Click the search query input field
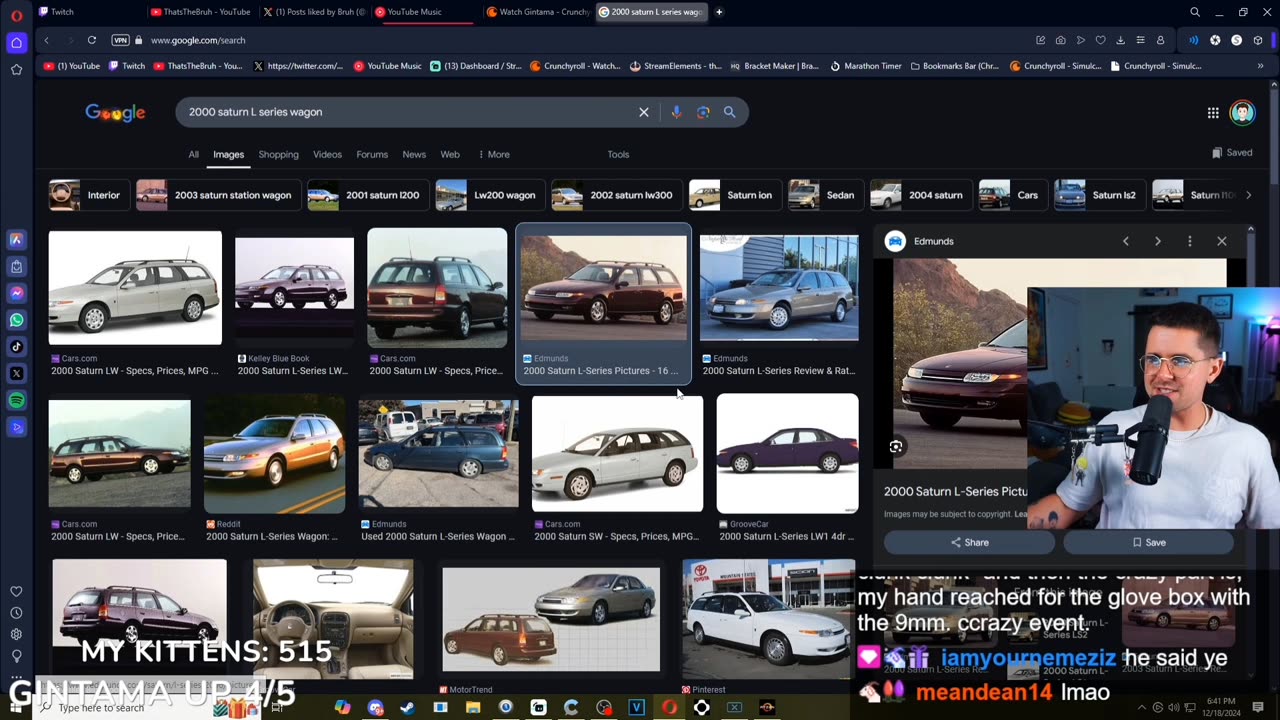The image size is (1280, 720). click(x=410, y=112)
